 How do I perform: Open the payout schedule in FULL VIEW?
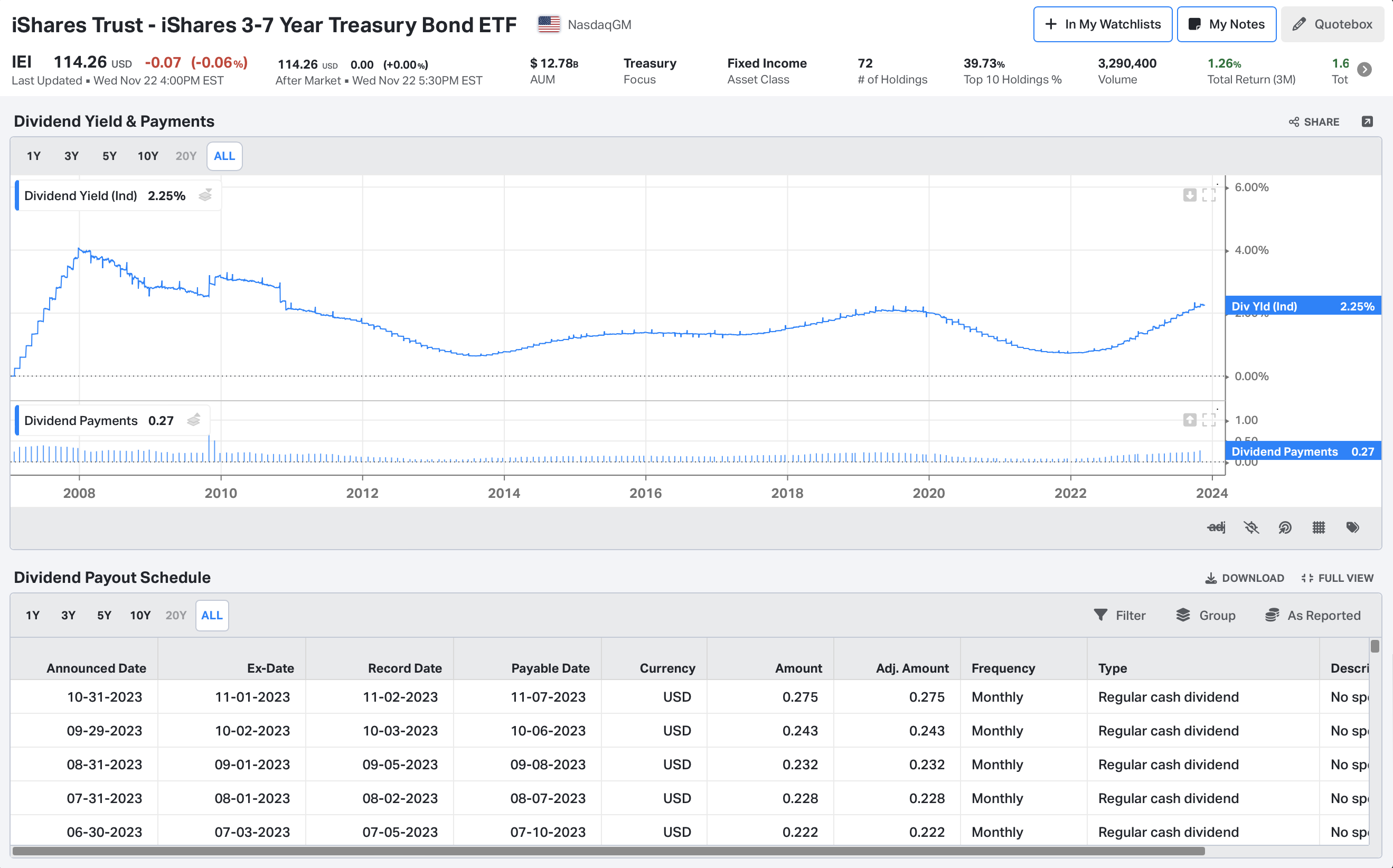[x=1338, y=578]
